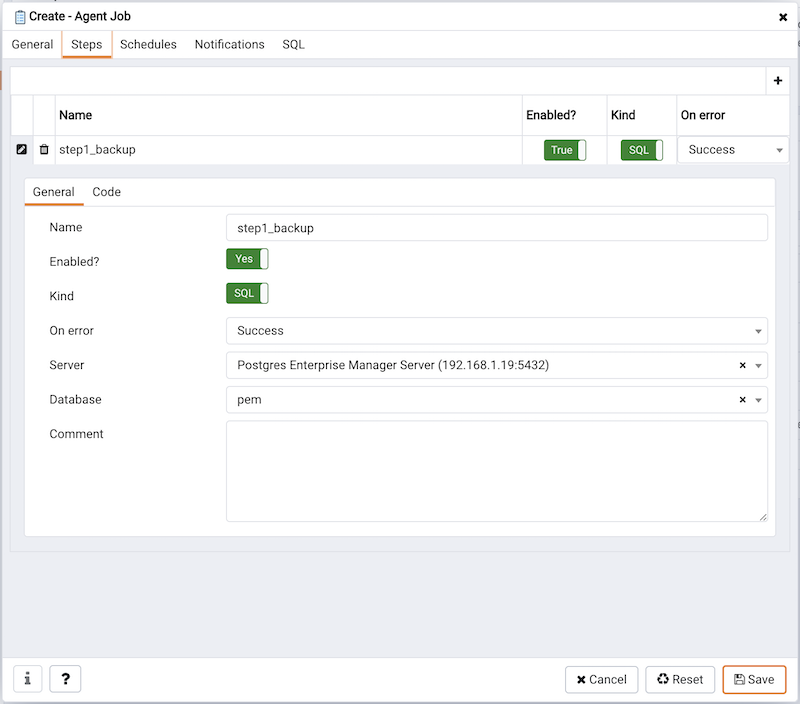Save the agent job
The image size is (800, 704).
click(x=754, y=680)
